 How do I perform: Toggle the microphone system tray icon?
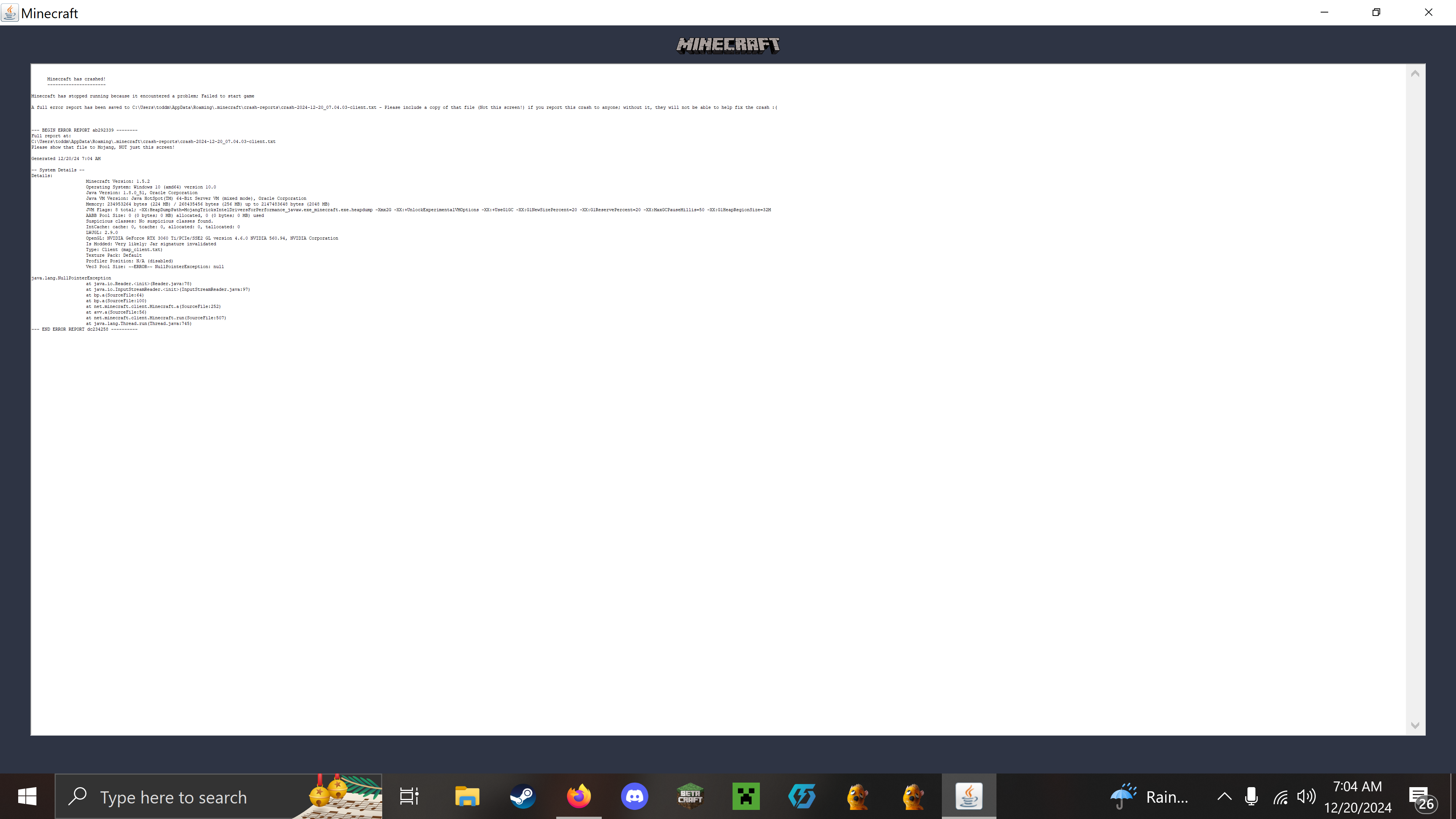pos(1251,796)
